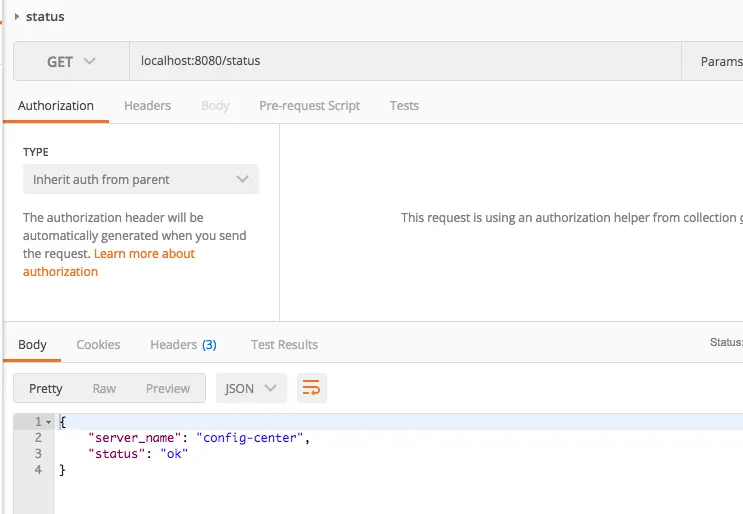
Task: View response Headers (3) tab
Action: point(183,344)
